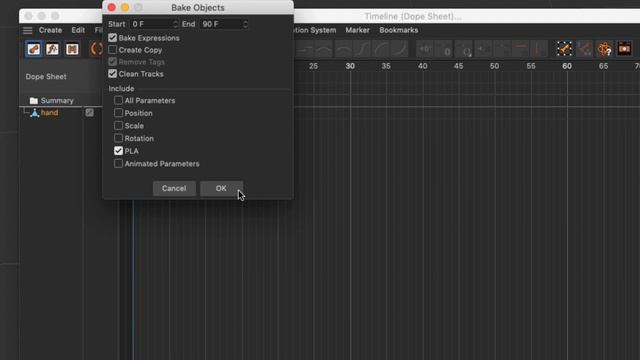Click the film-strip icon at toolbar end
Image resolution: width=640 pixels, height=360 pixels.
pyautogui.click(x=624, y=49)
